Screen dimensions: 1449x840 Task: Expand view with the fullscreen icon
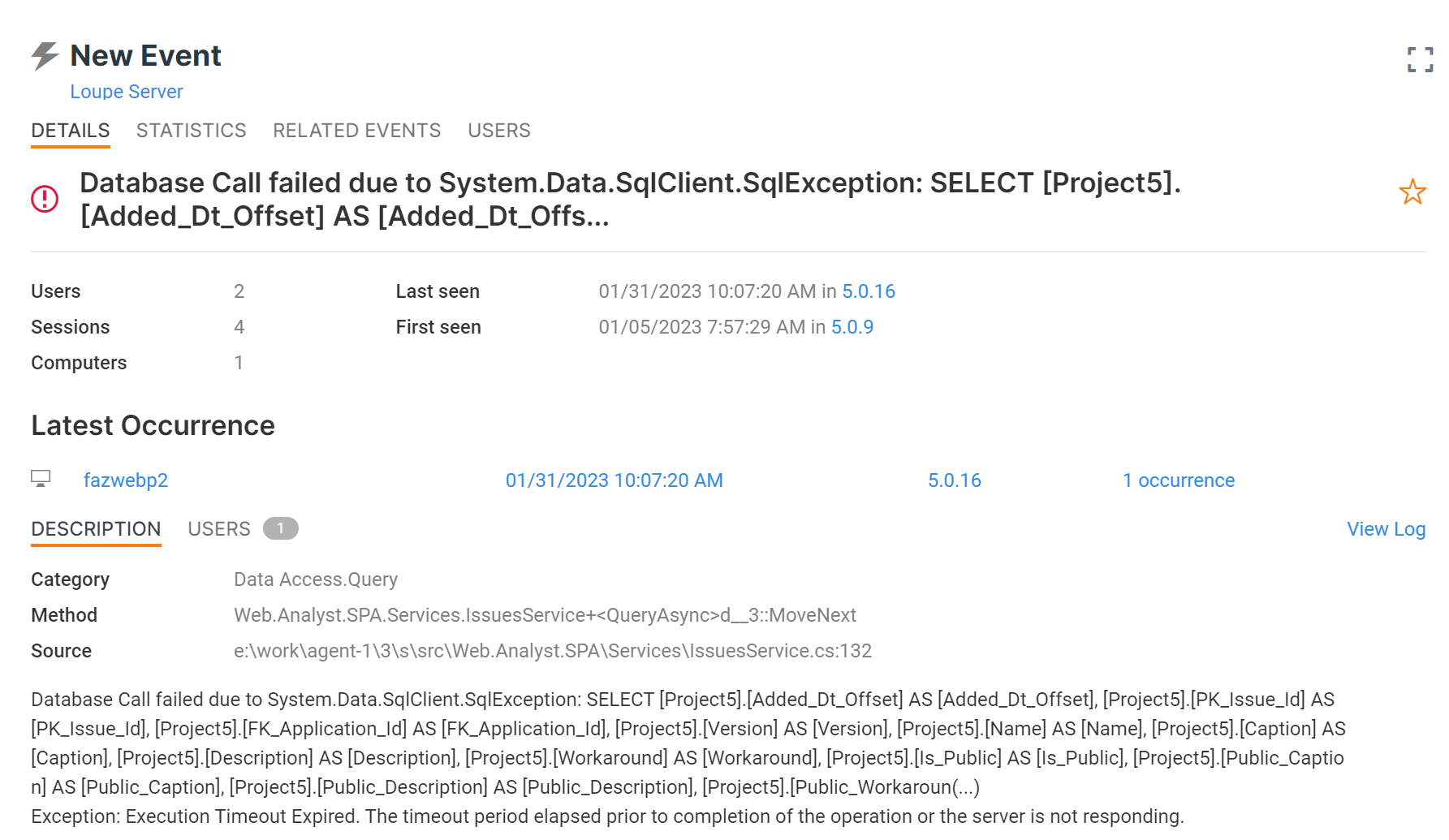(x=1420, y=59)
